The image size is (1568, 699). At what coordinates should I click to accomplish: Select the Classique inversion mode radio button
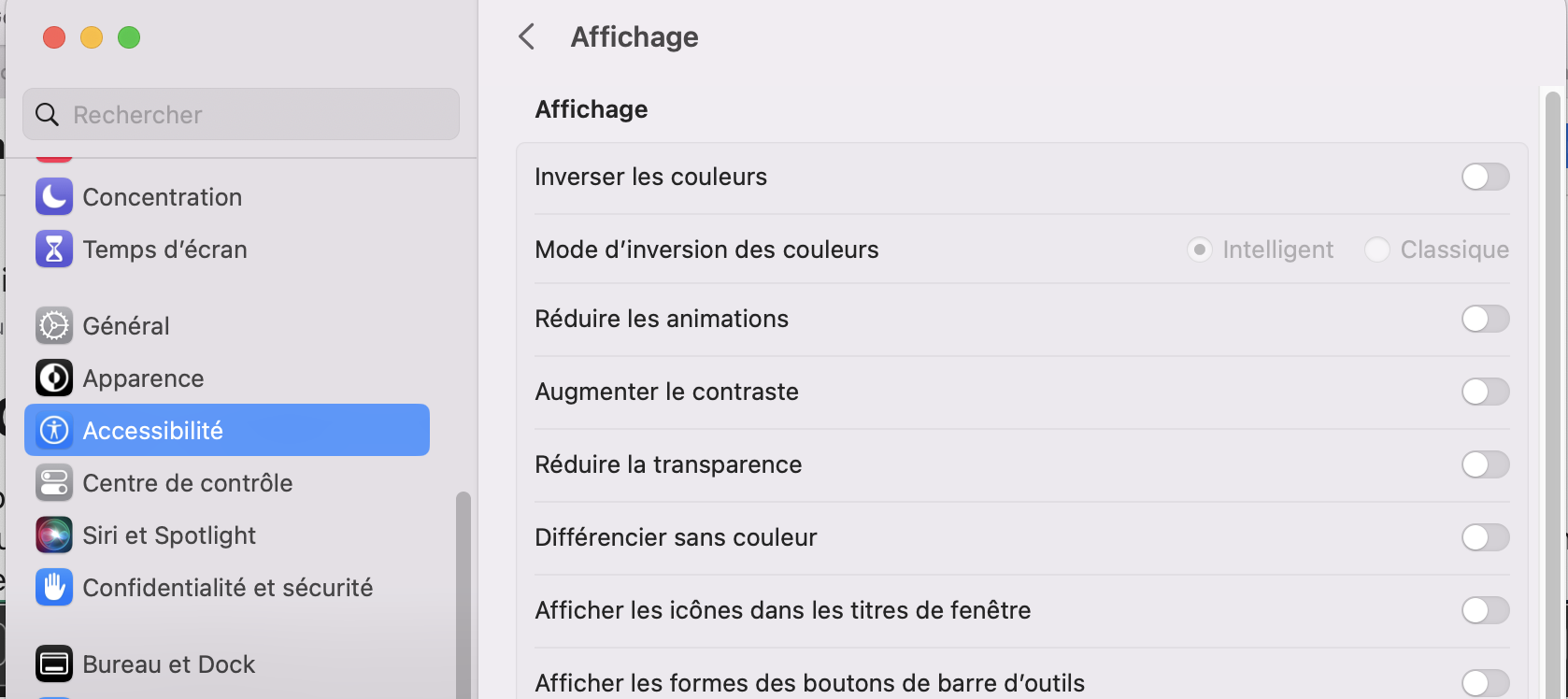(x=1376, y=250)
